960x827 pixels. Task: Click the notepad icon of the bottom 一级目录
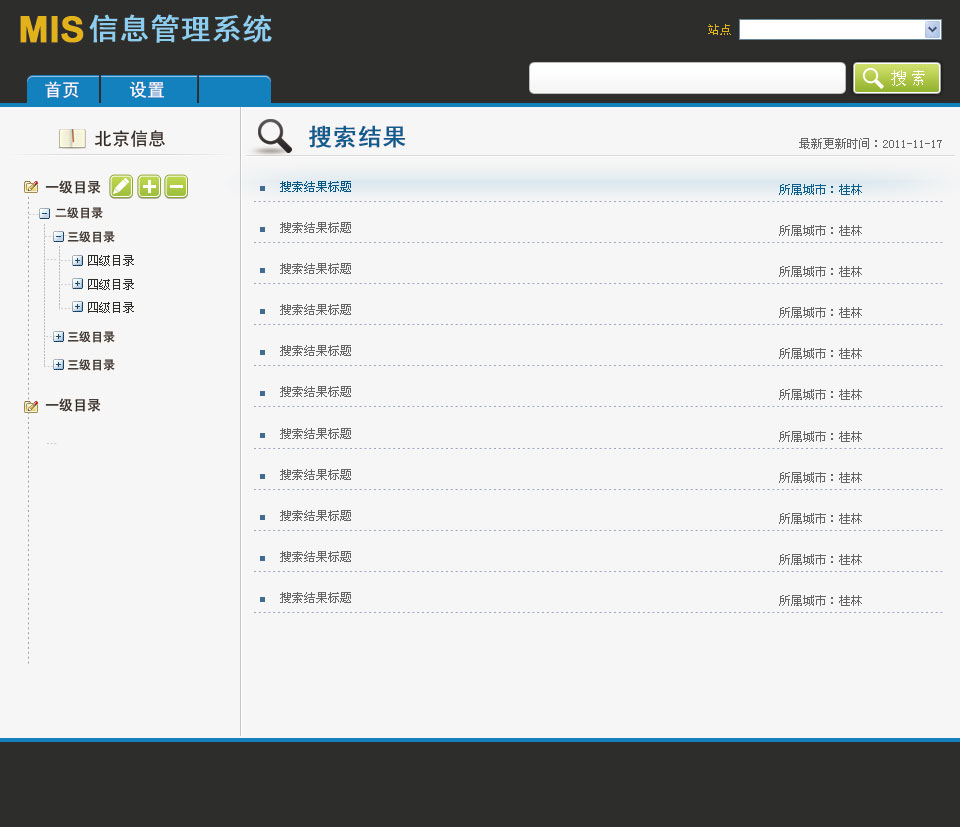[31, 406]
